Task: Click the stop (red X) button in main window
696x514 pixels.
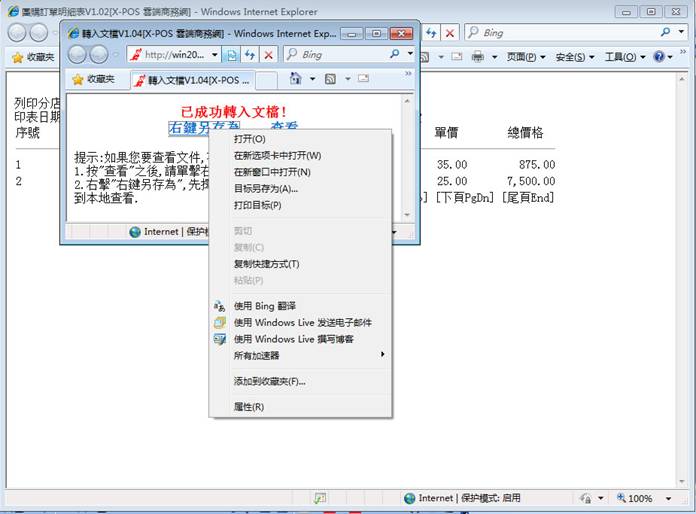Action: (450, 33)
